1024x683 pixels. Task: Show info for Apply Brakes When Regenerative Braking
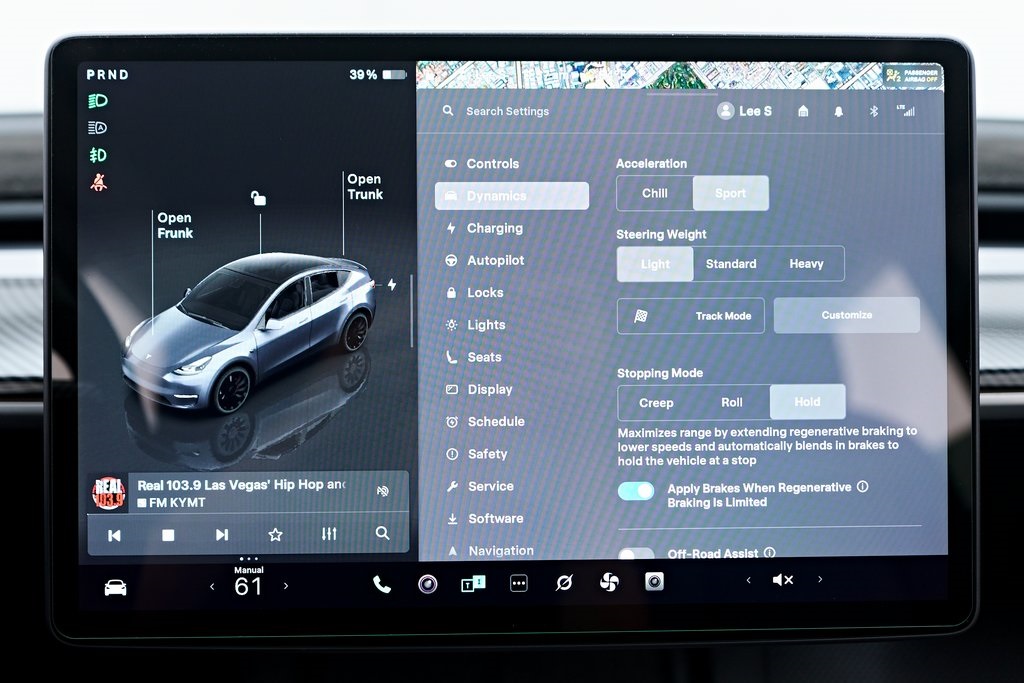[x=863, y=486]
